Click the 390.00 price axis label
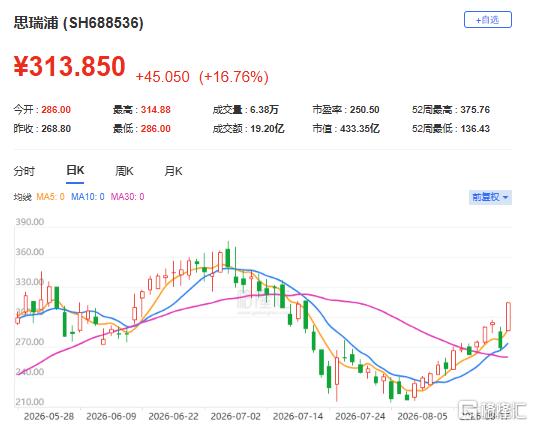533x427 pixels. tap(30, 222)
